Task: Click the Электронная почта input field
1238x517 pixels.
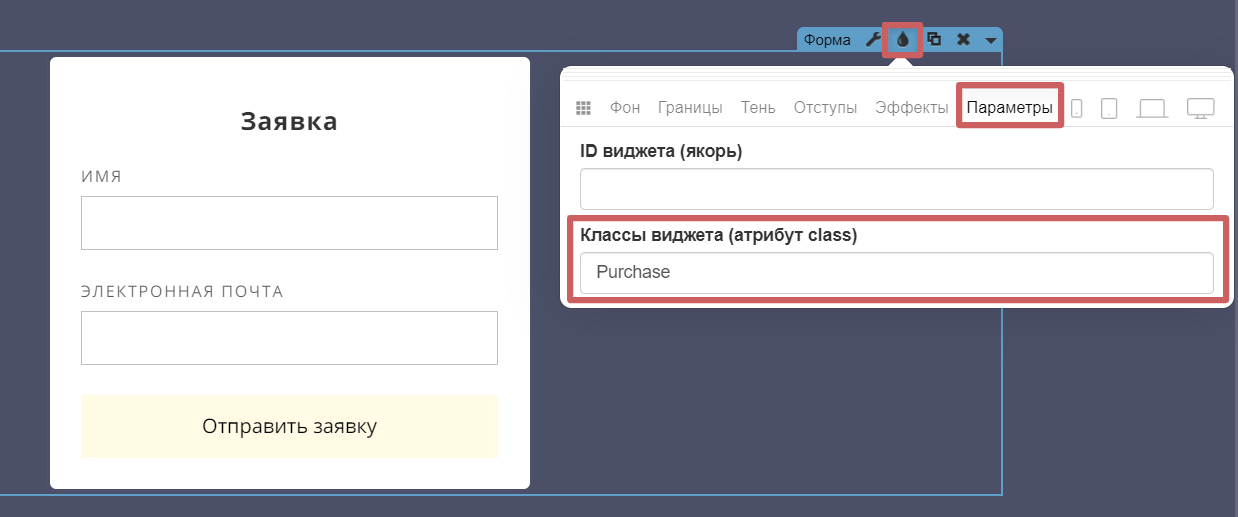Action: [x=289, y=338]
